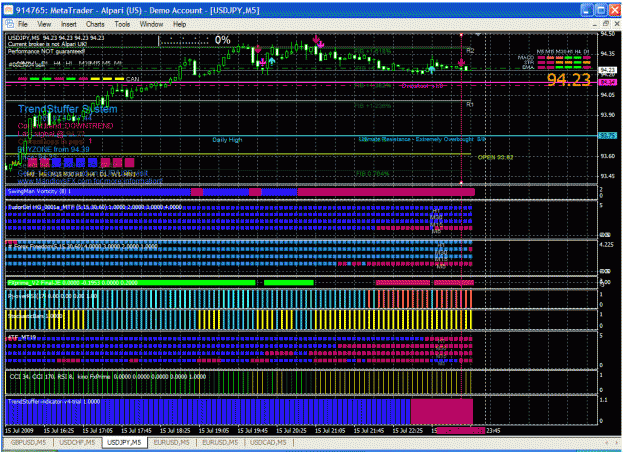Click the 'SwingMan Vorticity (8)' indicator label
625x452 pixels.
pyautogui.click(x=39, y=191)
